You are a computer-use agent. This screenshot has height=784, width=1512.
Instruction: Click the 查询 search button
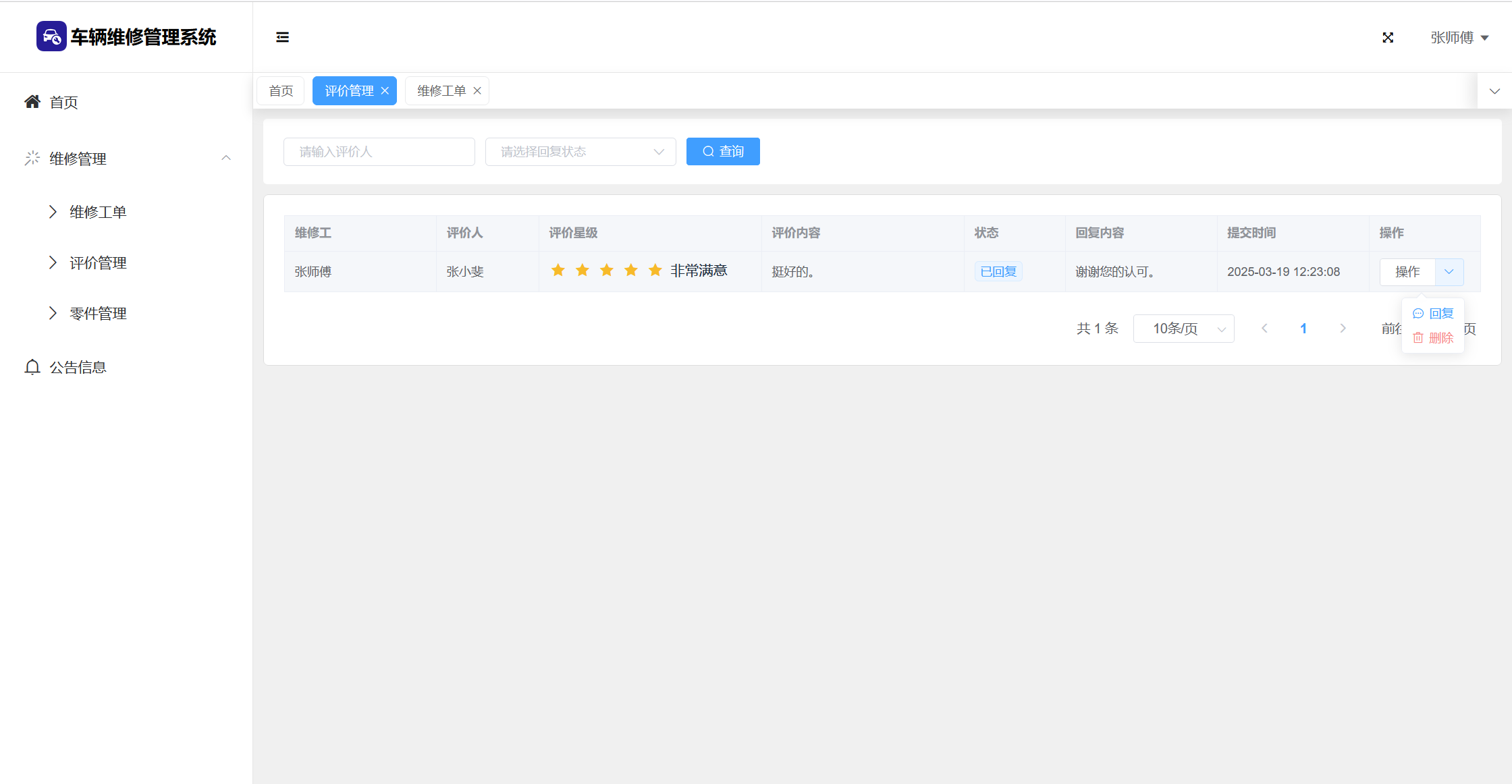click(x=723, y=152)
